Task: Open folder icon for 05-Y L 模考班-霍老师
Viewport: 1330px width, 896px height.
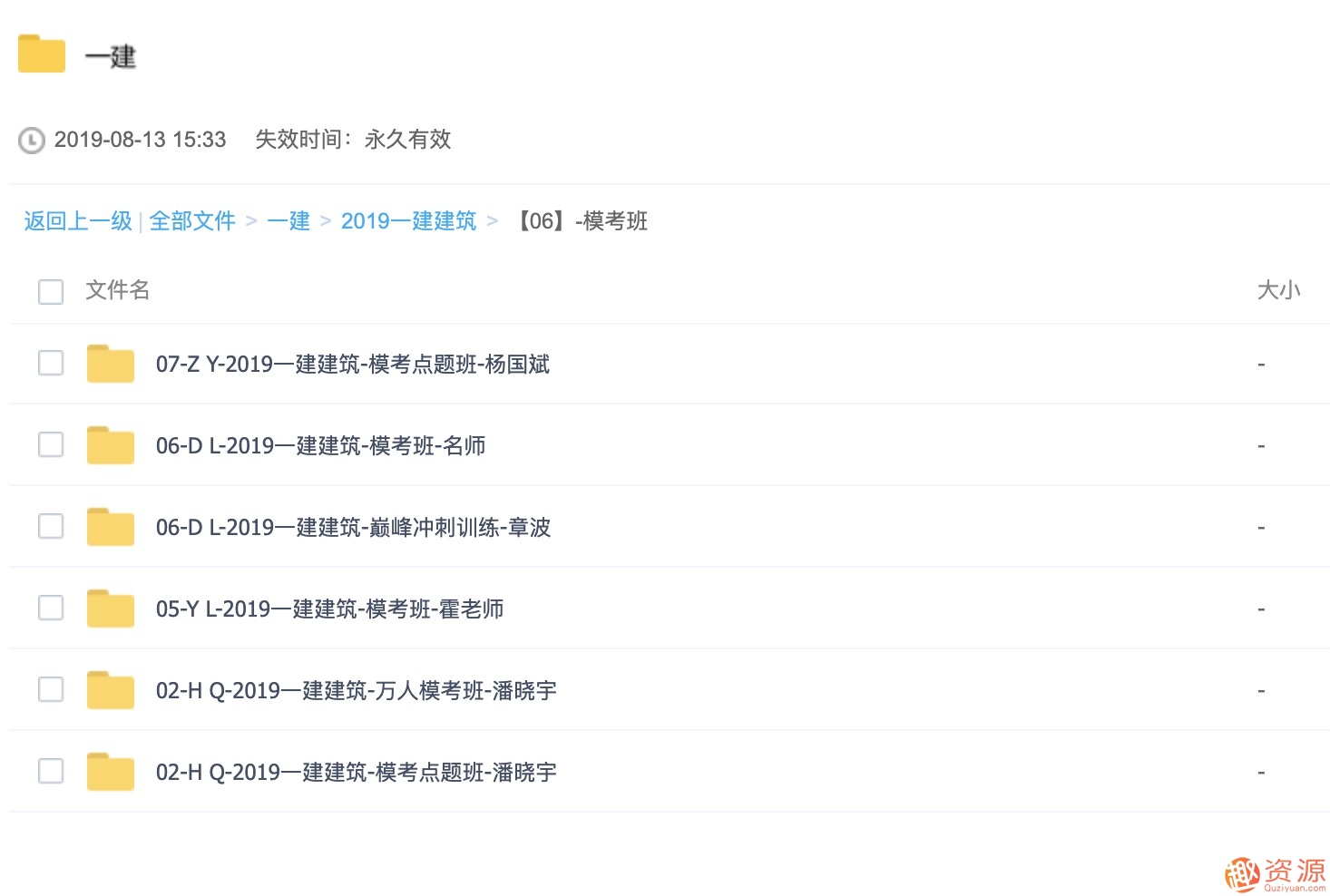Action: pyautogui.click(x=111, y=609)
